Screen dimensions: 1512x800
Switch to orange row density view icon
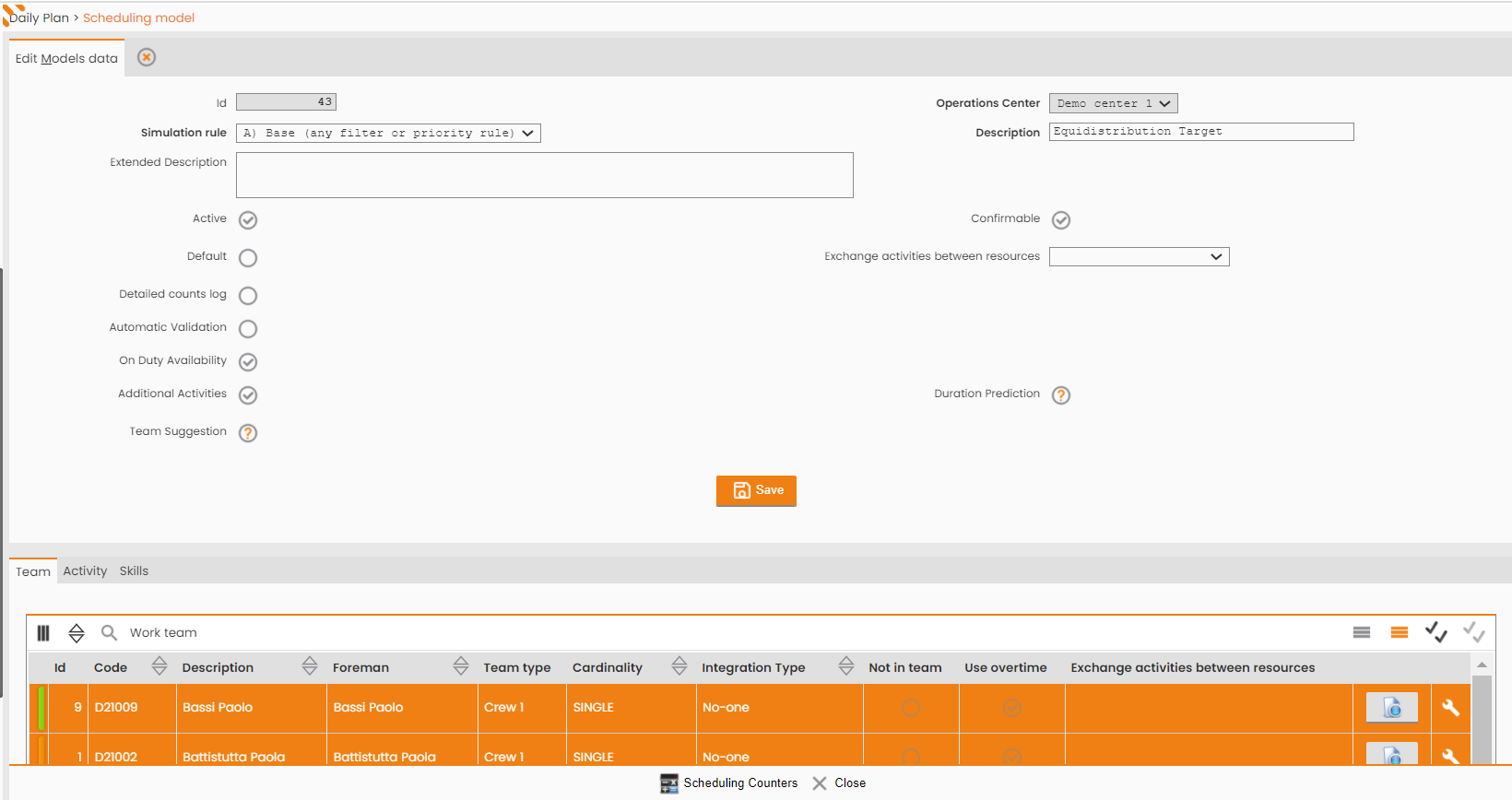[1400, 632]
